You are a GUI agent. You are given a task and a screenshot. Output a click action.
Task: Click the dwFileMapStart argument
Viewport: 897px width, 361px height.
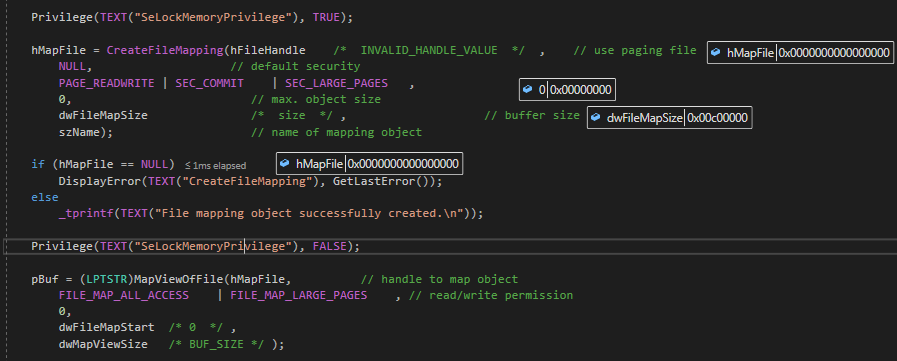106,327
